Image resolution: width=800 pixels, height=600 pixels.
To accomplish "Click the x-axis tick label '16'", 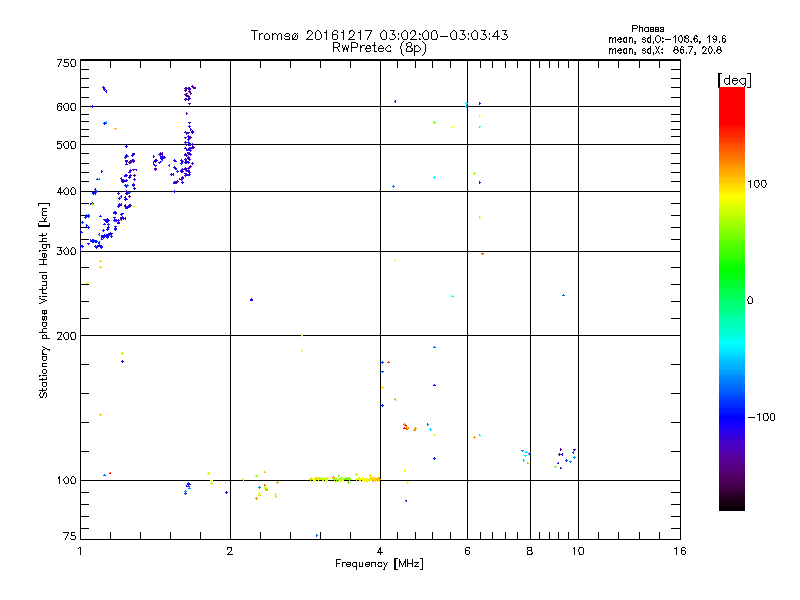I will click(680, 551).
